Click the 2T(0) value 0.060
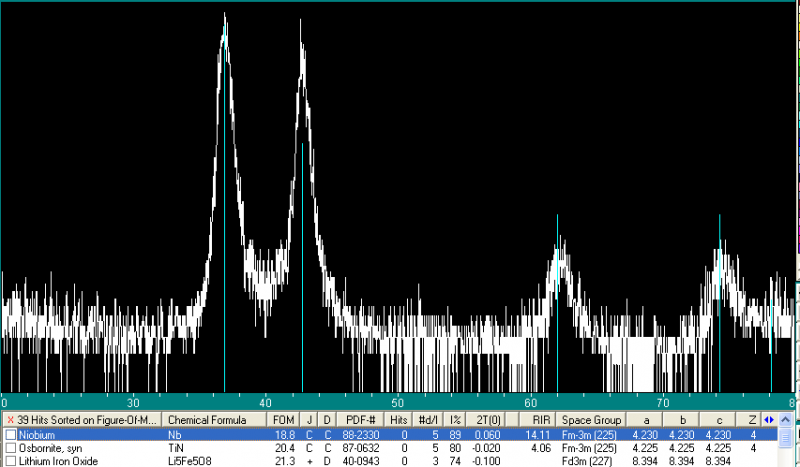This screenshot has height=467, width=800. 488,435
